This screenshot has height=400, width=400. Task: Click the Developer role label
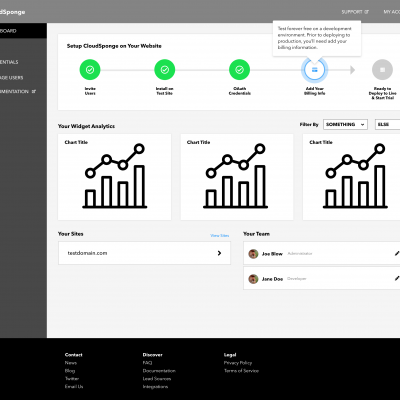(297, 278)
